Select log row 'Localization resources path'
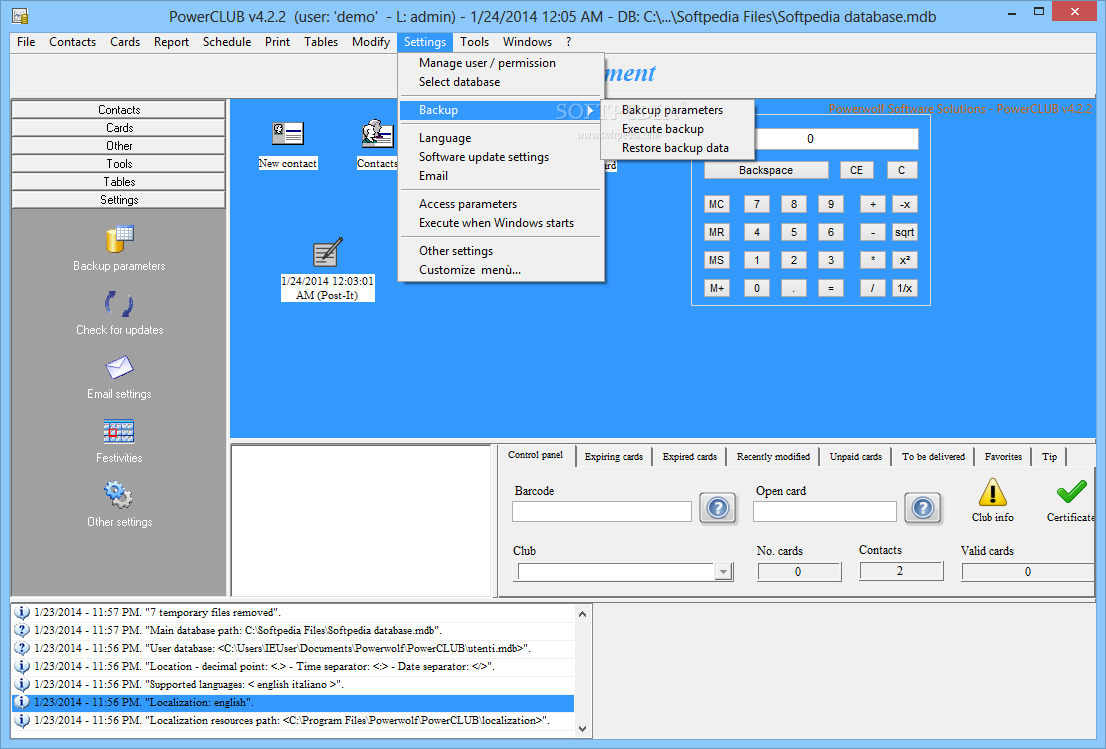The image size is (1106, 749). [293, 720]
